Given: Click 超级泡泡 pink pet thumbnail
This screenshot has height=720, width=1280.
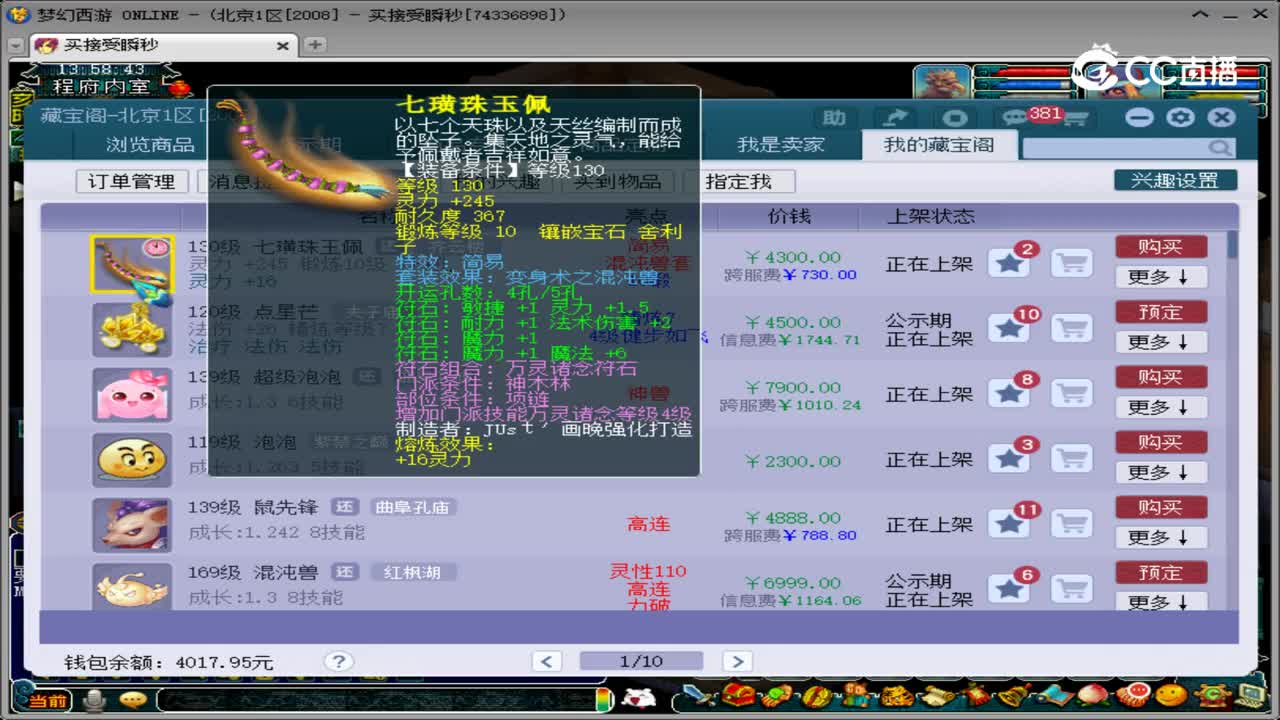Looking at the screenshot, I should coord(133,394).
